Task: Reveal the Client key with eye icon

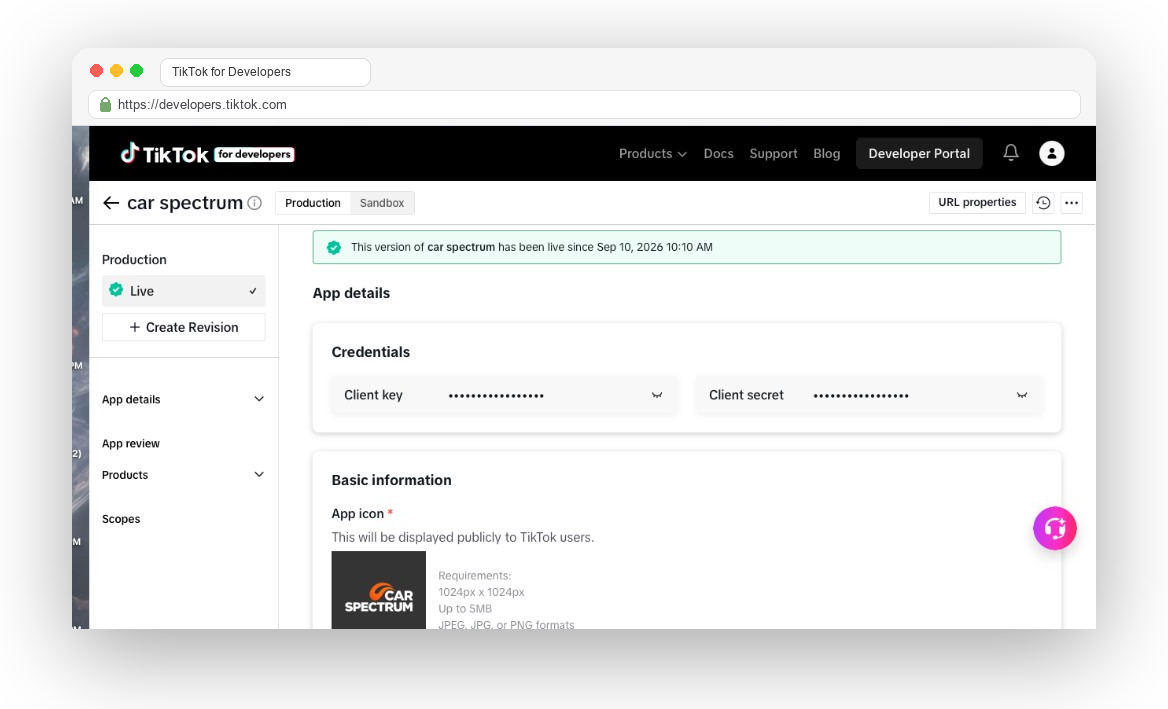Action: 656,395
